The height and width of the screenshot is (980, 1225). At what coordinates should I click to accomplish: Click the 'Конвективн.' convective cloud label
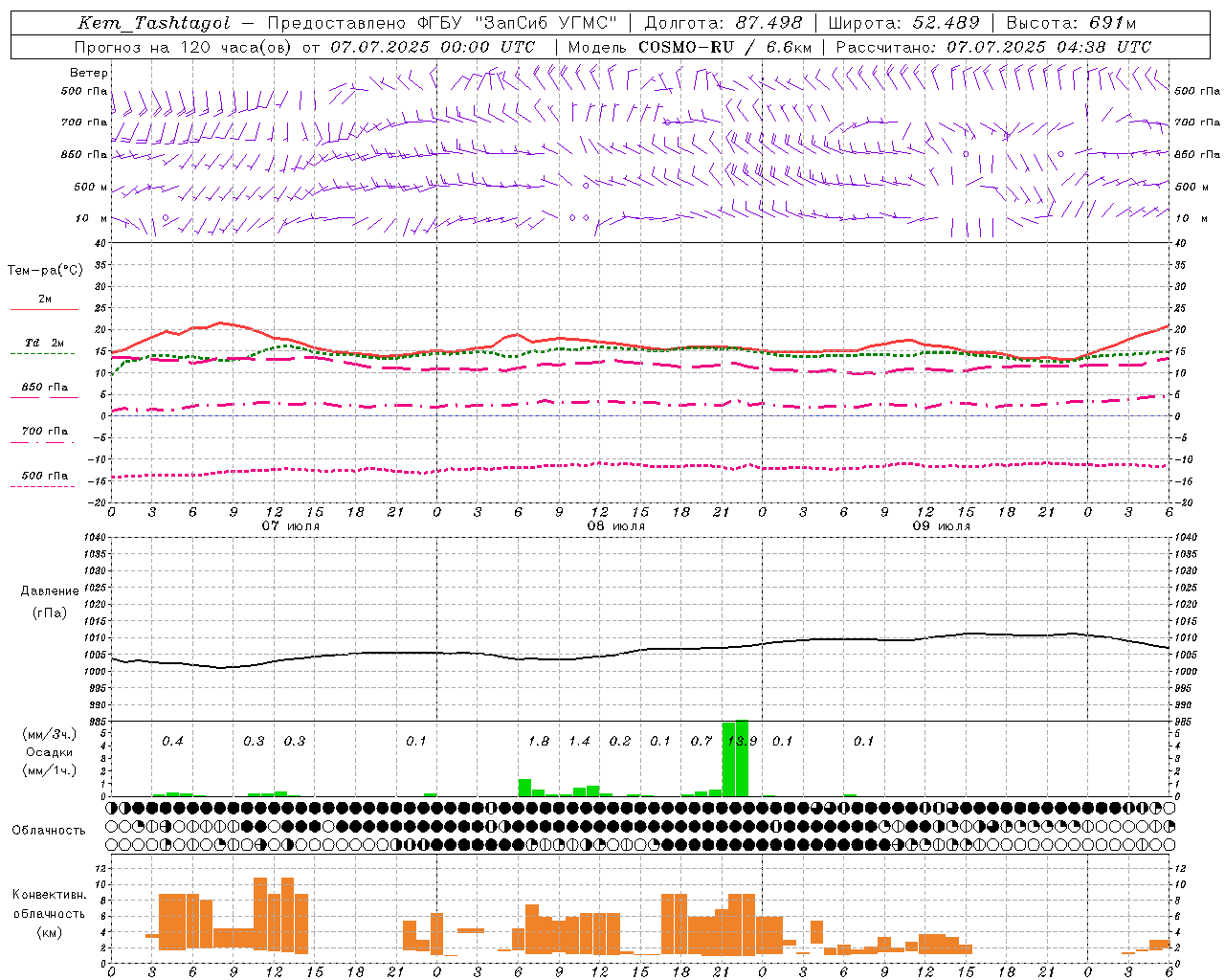(x=50, y=895)
